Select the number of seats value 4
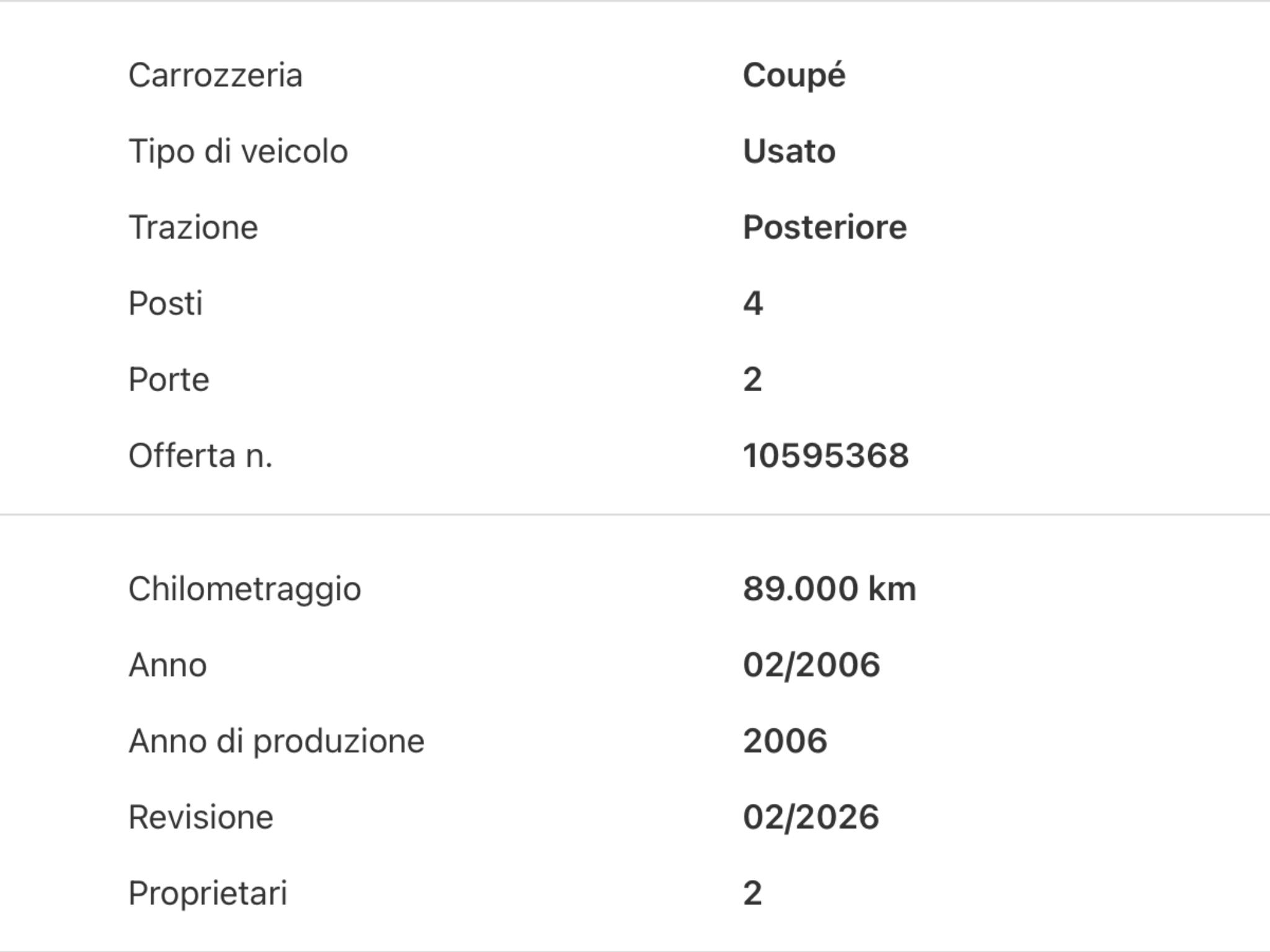1270x952 pixels. coord(753,304)
